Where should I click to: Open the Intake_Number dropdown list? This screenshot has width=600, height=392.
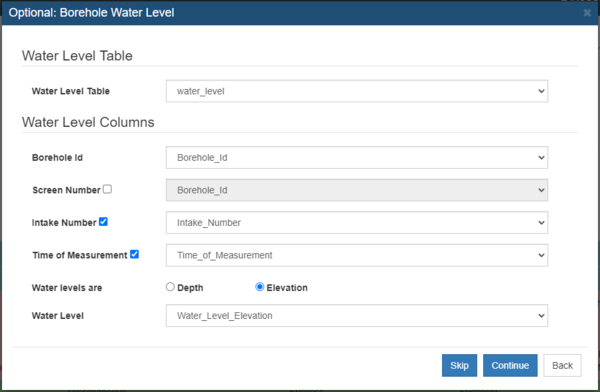(357, 222)
